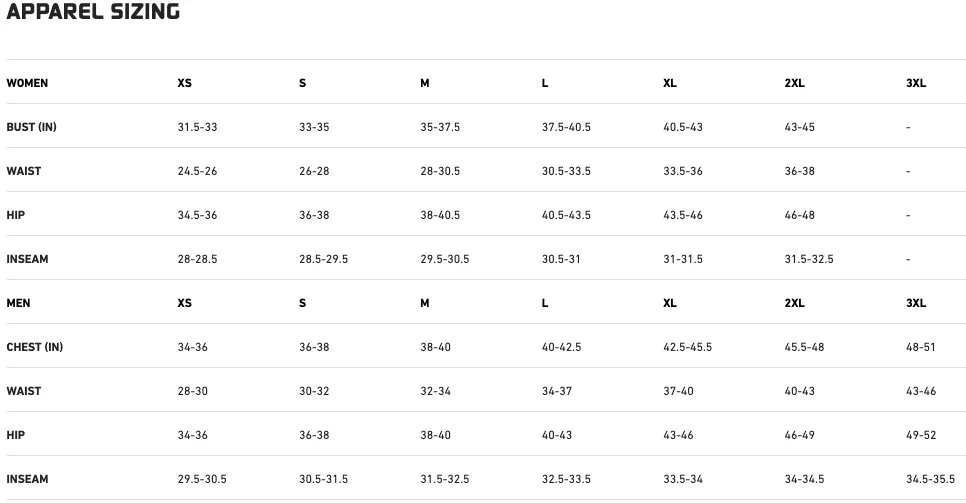Click men's inseam 3XL value 34.5-35.5
Screen dimensions: 966x503
pyautogui.click(x=930, y=479)
